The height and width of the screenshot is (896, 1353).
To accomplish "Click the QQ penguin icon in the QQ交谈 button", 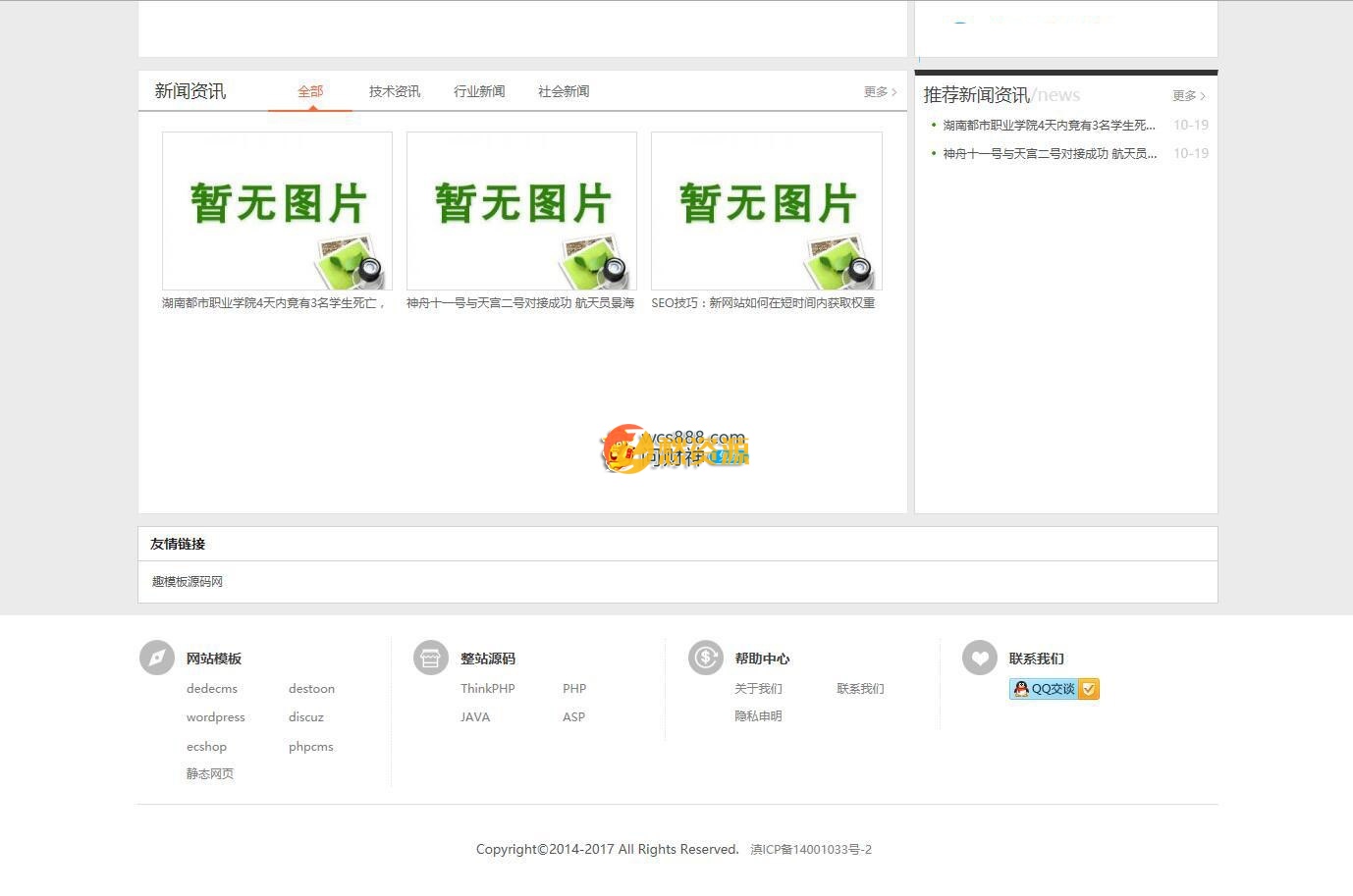I will coord(1021,688).
